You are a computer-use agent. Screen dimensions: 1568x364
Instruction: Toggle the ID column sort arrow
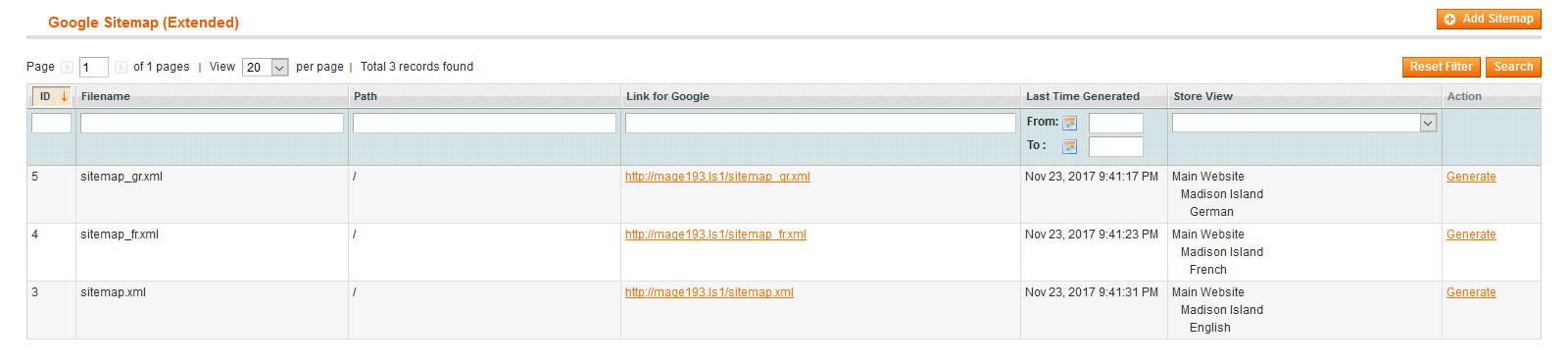point(64,96)
